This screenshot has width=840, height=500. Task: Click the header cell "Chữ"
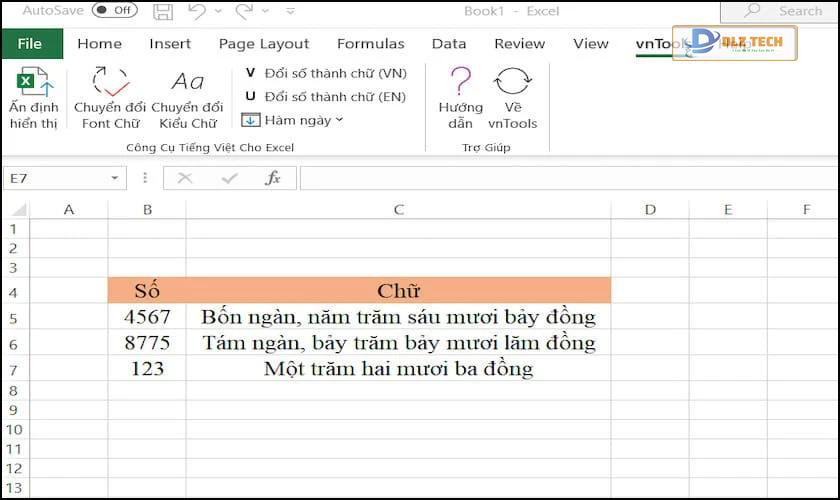pyautogui.click(x=399, y=291)
